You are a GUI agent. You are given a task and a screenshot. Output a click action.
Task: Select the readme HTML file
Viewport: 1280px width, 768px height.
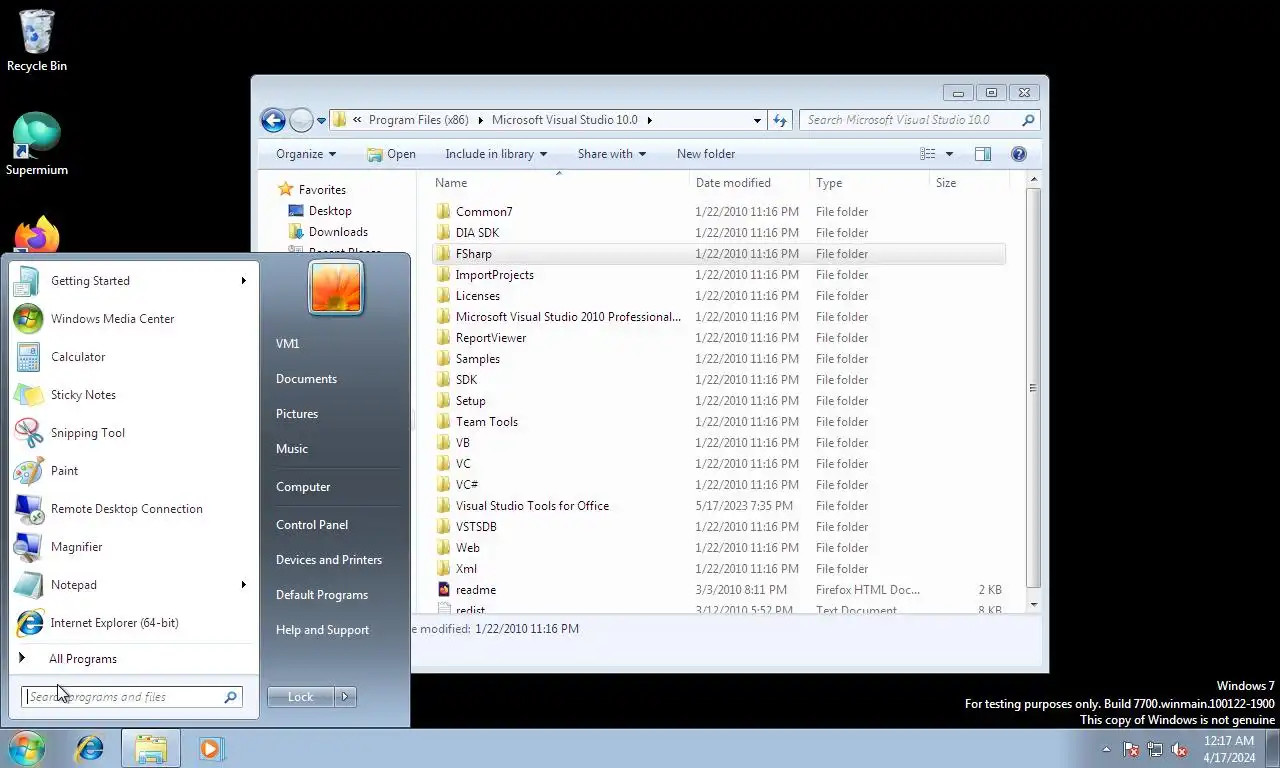click(476, 590)
